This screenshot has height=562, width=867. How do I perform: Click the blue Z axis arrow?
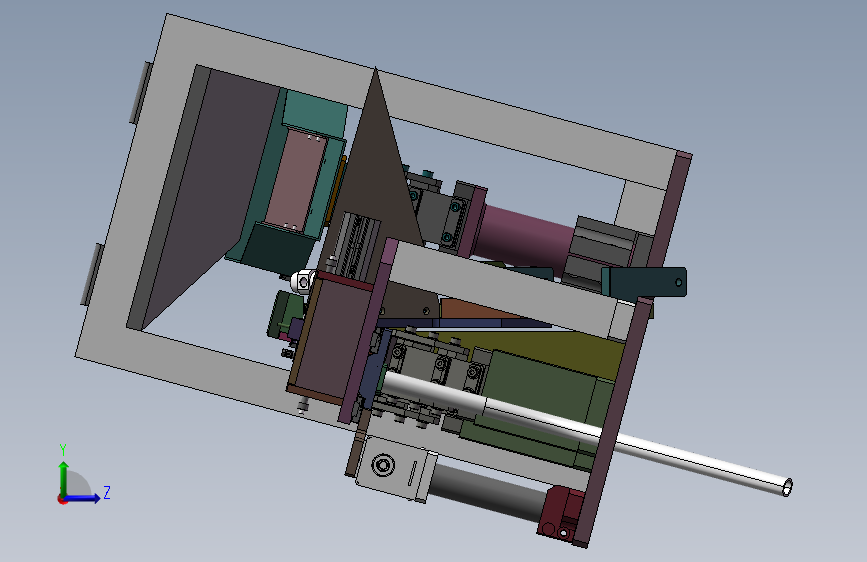tap(83, 498)
